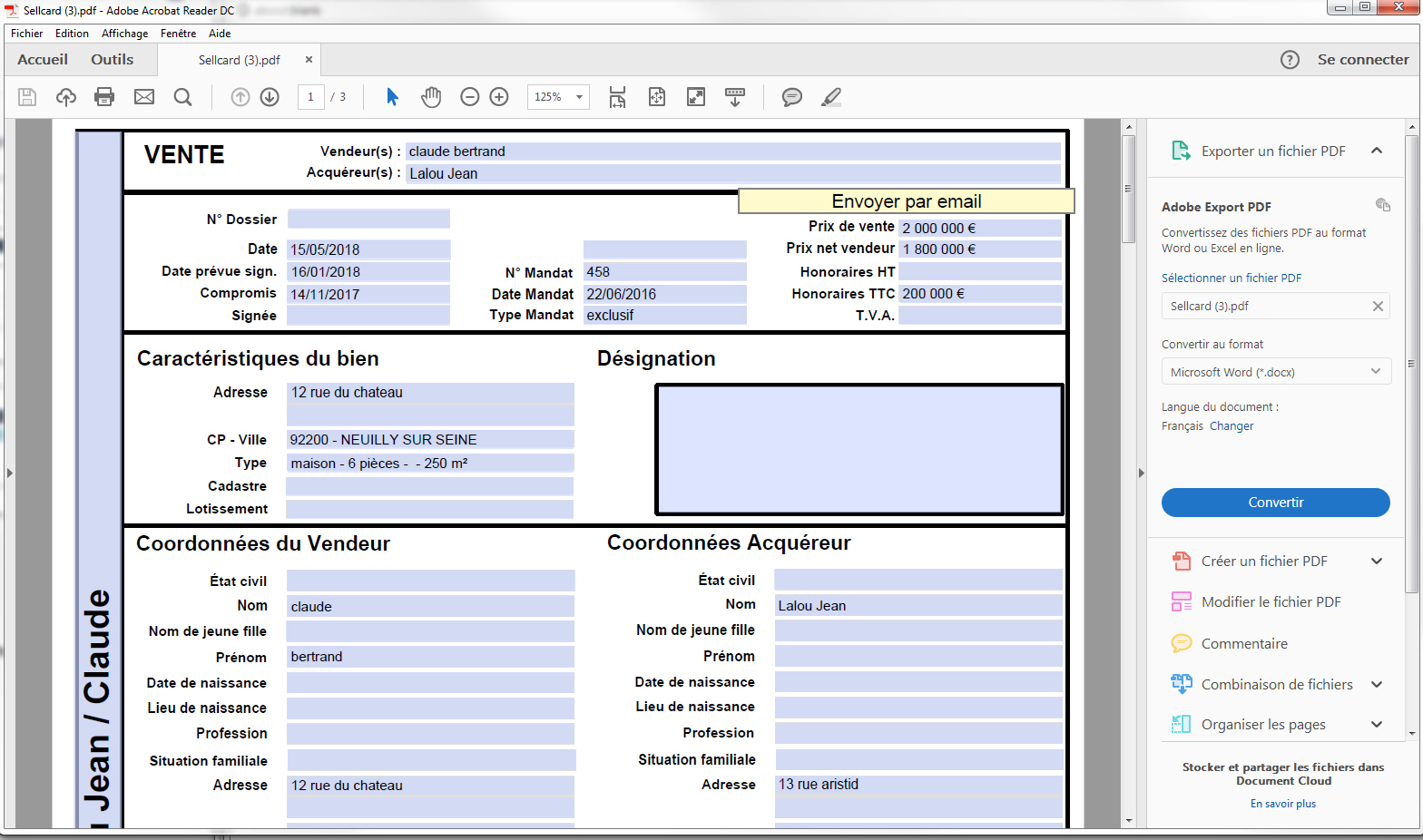Open the Search magnifier tool
The width and height of the screenshot is (1423, 840).
(x=182, y=97)
